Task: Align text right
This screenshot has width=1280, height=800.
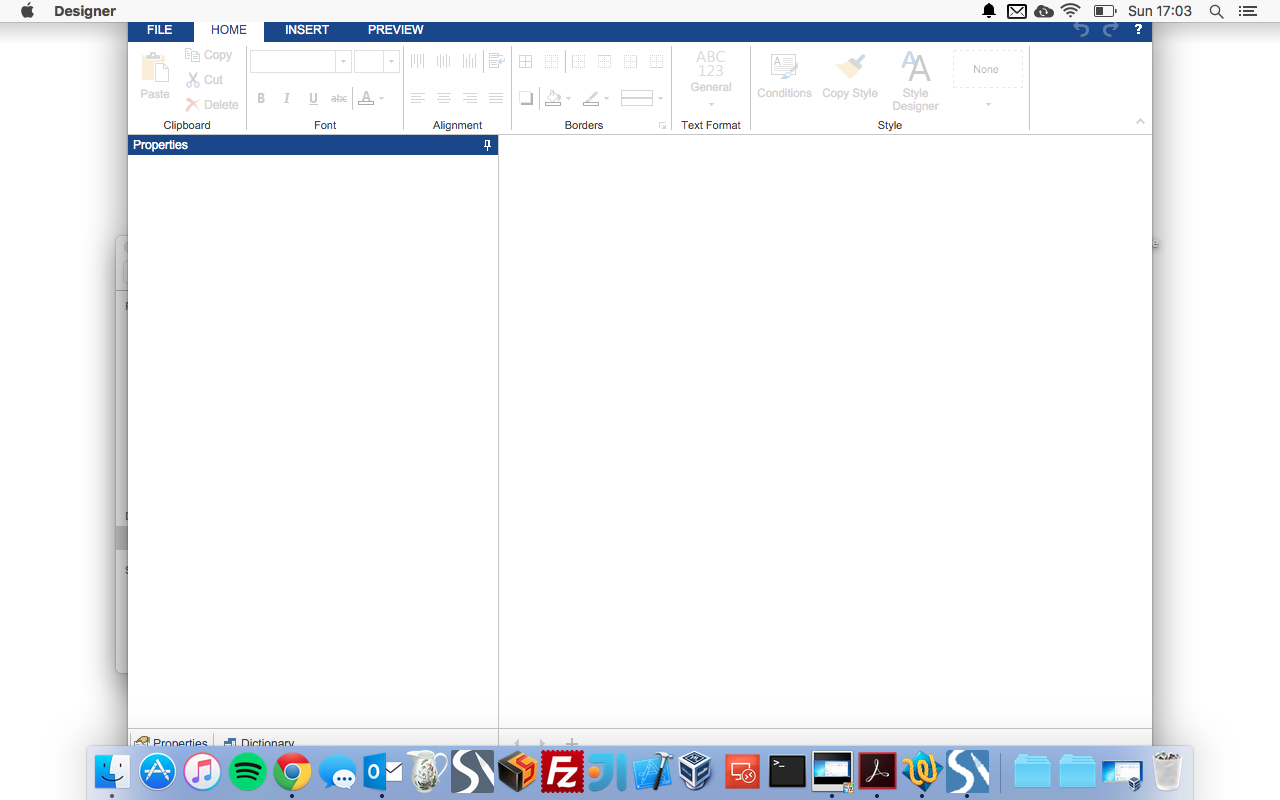Action: pyautogui.click(x=470, y=98)
